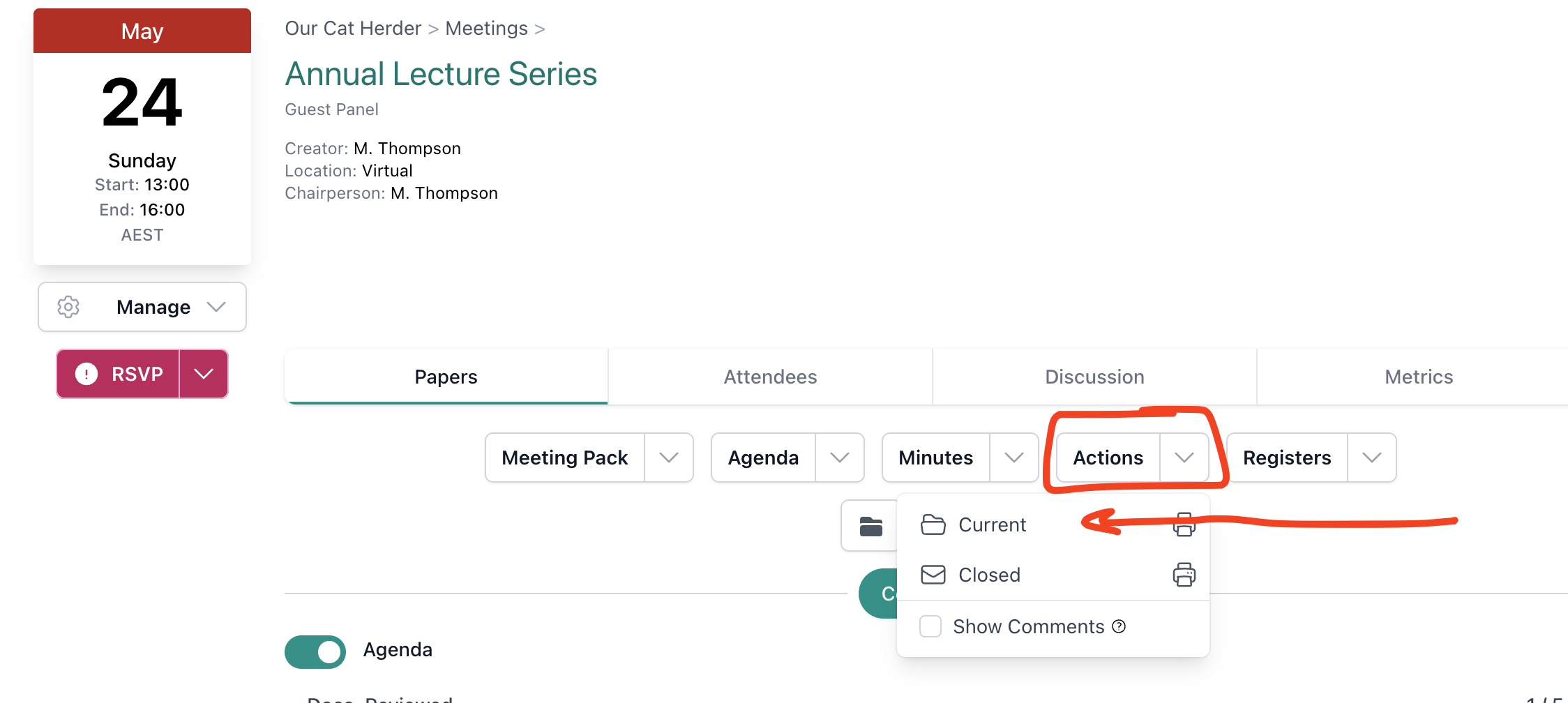Click the alert icon inside the RSVP button

pos(86,374)
